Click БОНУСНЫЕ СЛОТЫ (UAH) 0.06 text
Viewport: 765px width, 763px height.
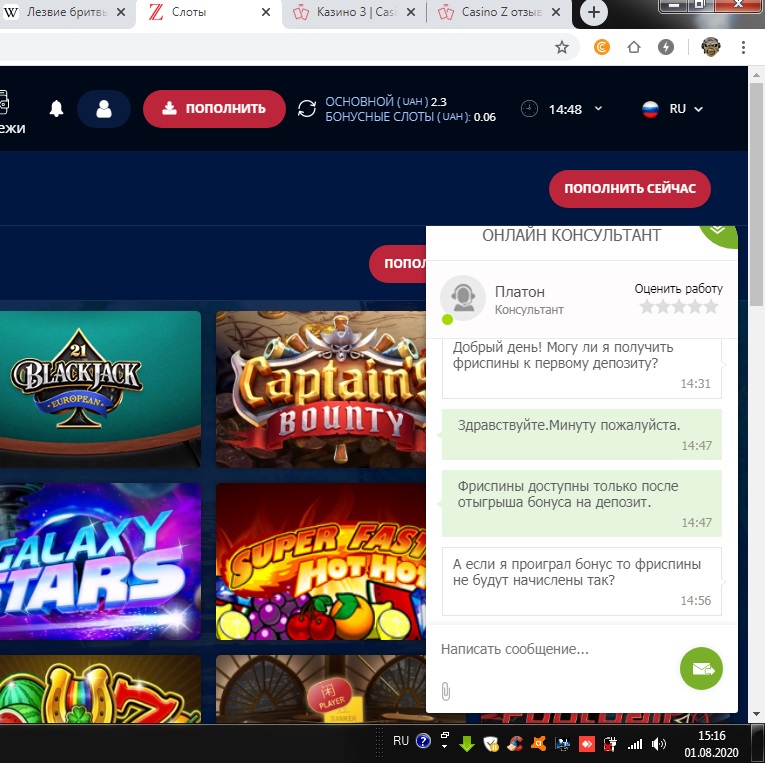click(410, 117)
